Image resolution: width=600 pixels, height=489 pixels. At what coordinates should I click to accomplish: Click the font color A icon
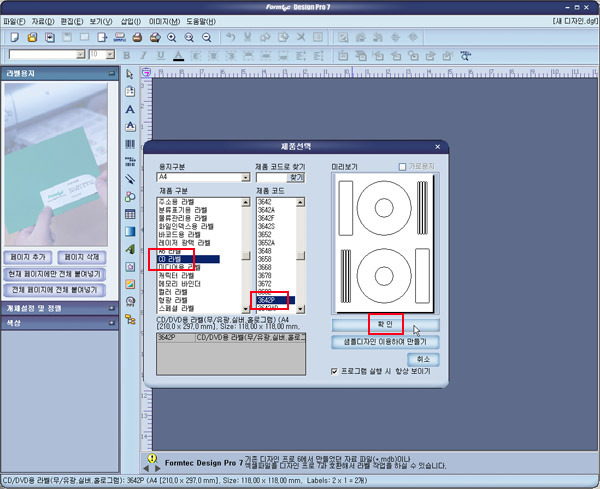tap(178, 56)
